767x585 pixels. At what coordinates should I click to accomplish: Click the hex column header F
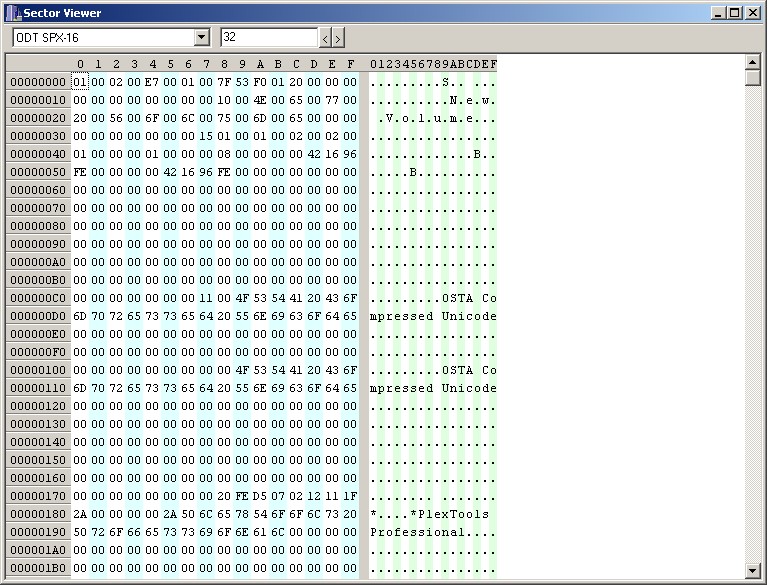[350, 64]
